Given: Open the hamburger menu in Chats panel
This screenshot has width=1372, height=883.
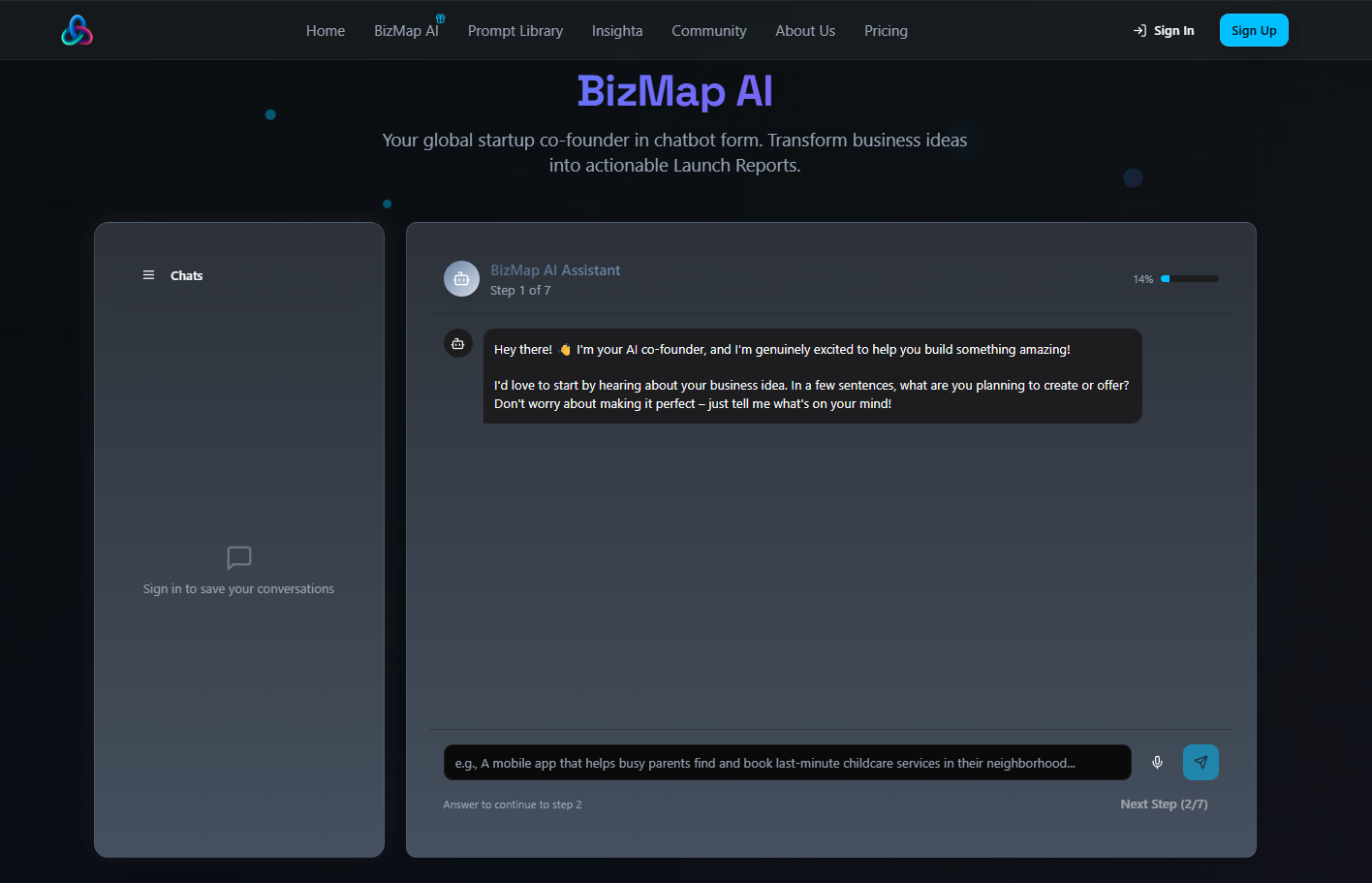Looking at the screenshot, I should pos(148,275).
